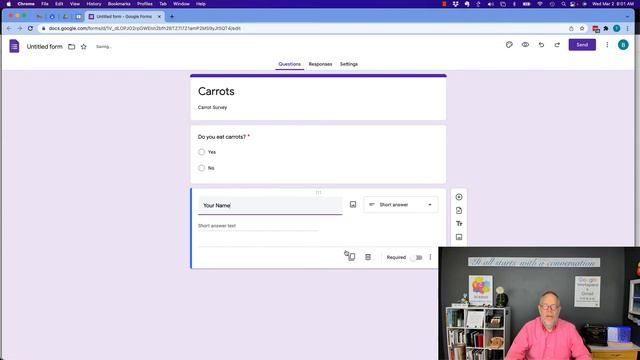The image size is (640, 360).
Task: Undo the last change
Action: (x=541, y=45)
